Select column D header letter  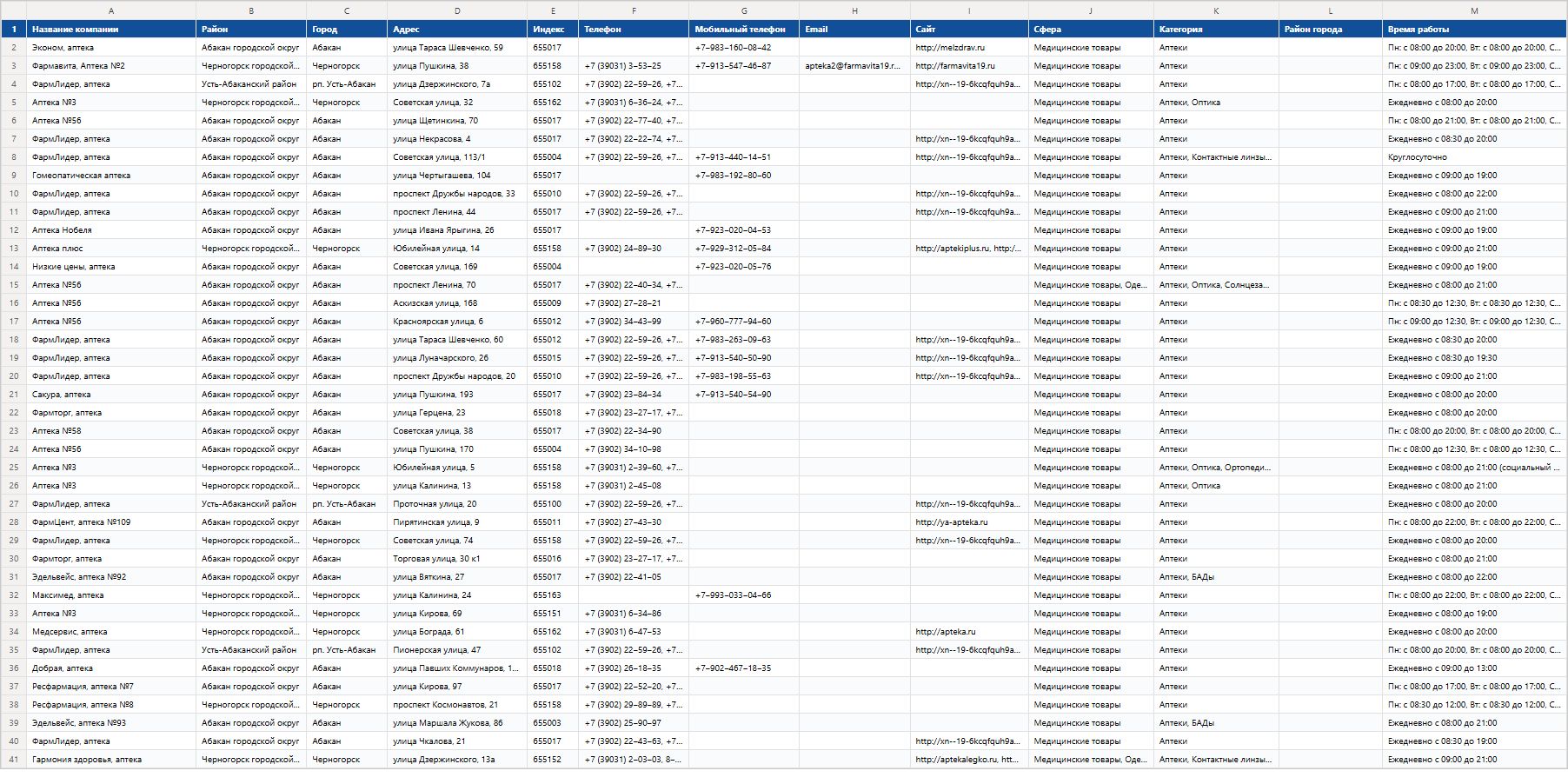[x=457, y=10]
